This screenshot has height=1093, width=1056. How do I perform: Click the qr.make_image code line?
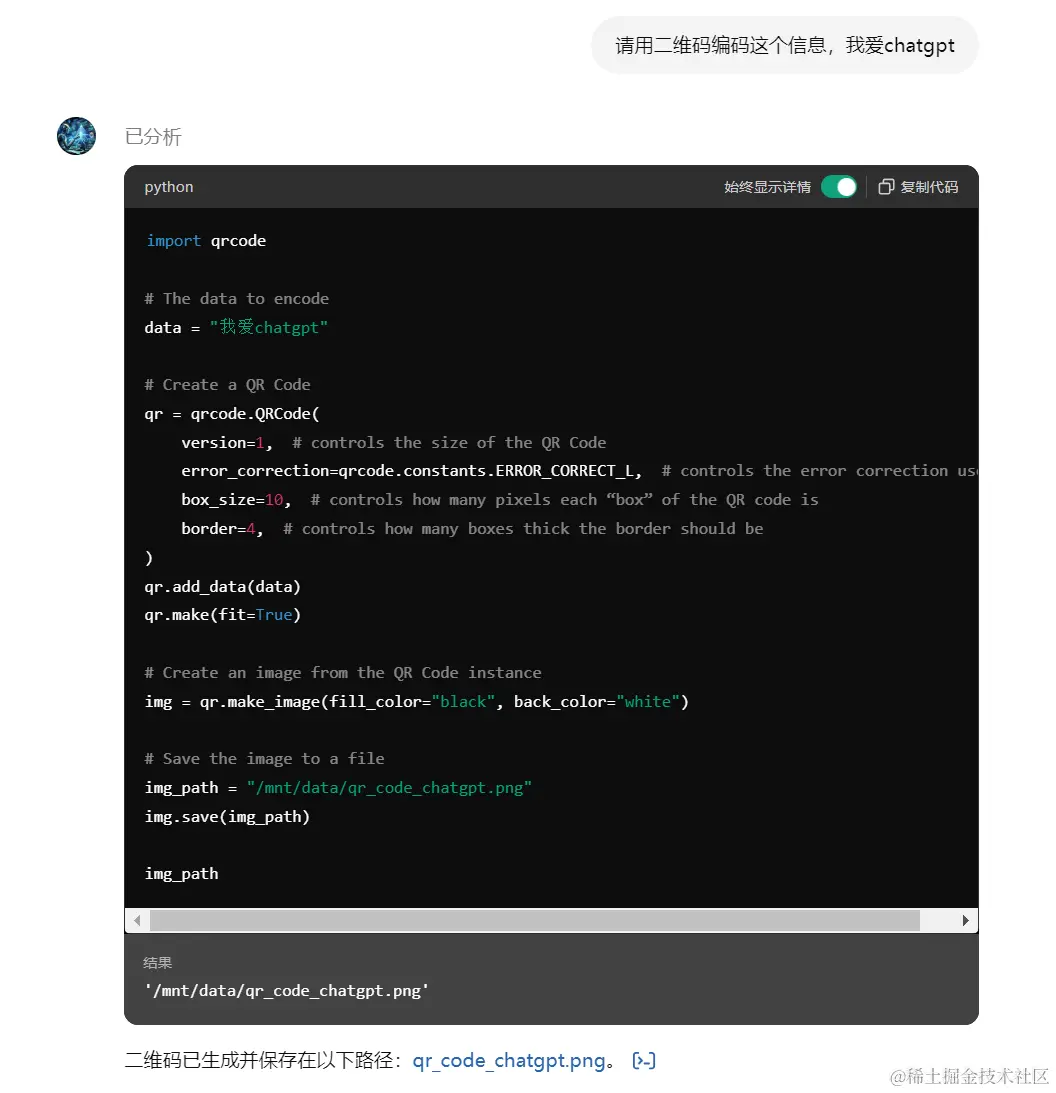pyautogui.click(x=416, y=701)
